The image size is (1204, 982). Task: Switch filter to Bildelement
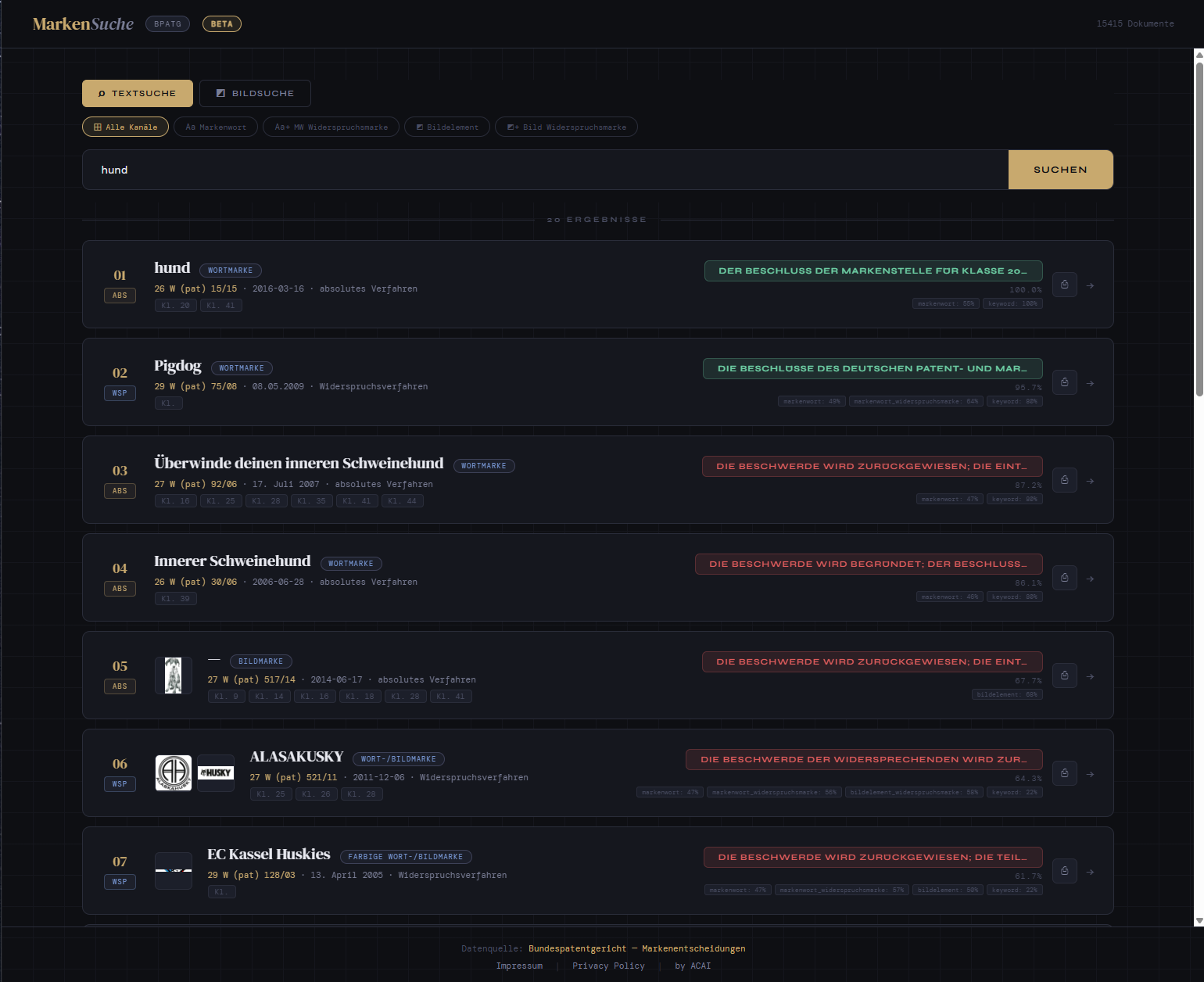447,127
